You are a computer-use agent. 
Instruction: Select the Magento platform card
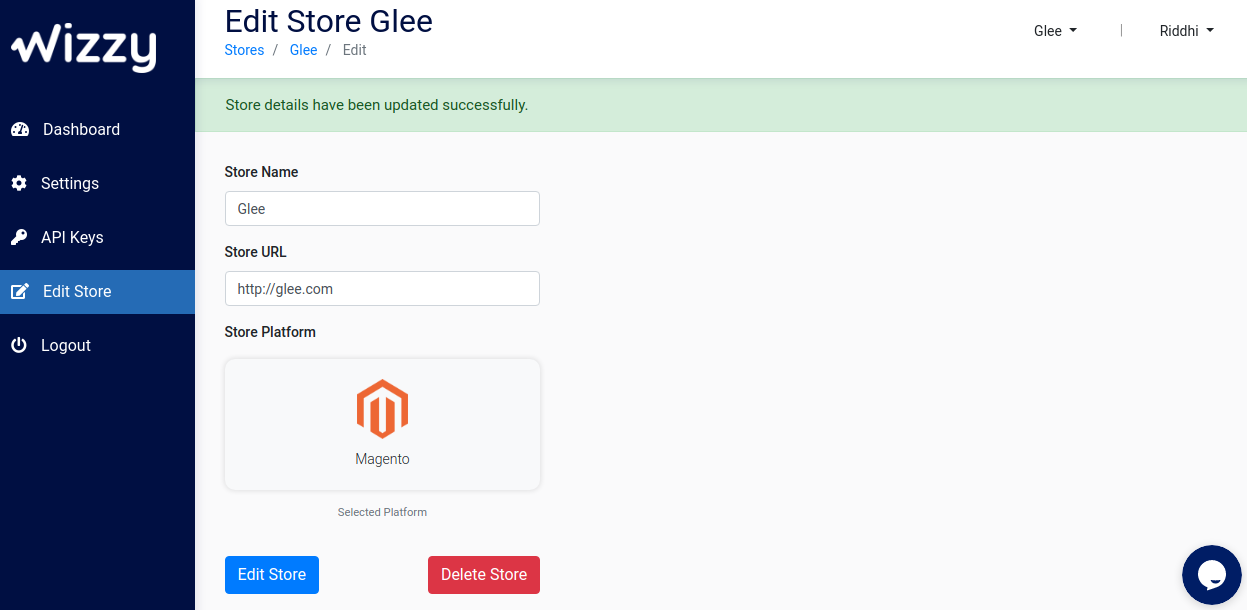tap(382, 424)
